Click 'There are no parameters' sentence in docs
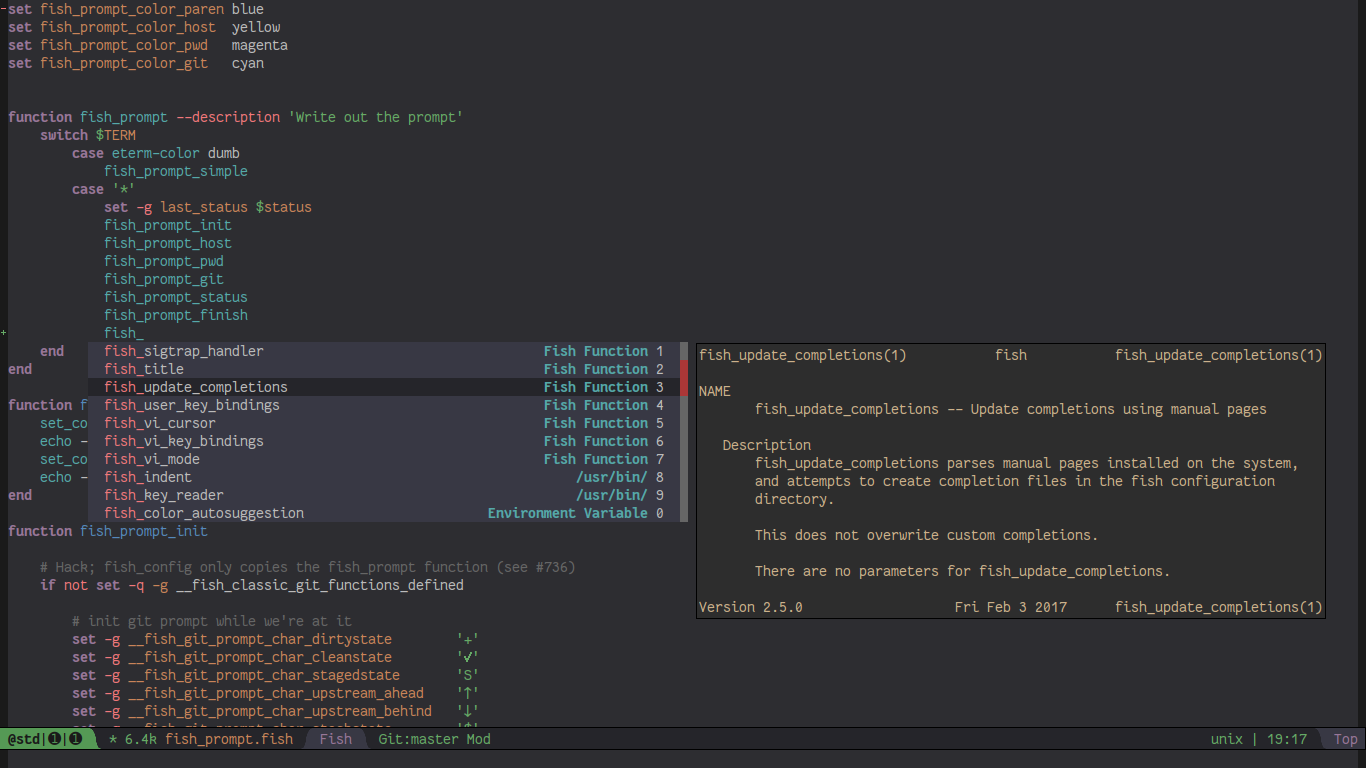The width and height of the screenshot is (1366, 768). point(963,571)
